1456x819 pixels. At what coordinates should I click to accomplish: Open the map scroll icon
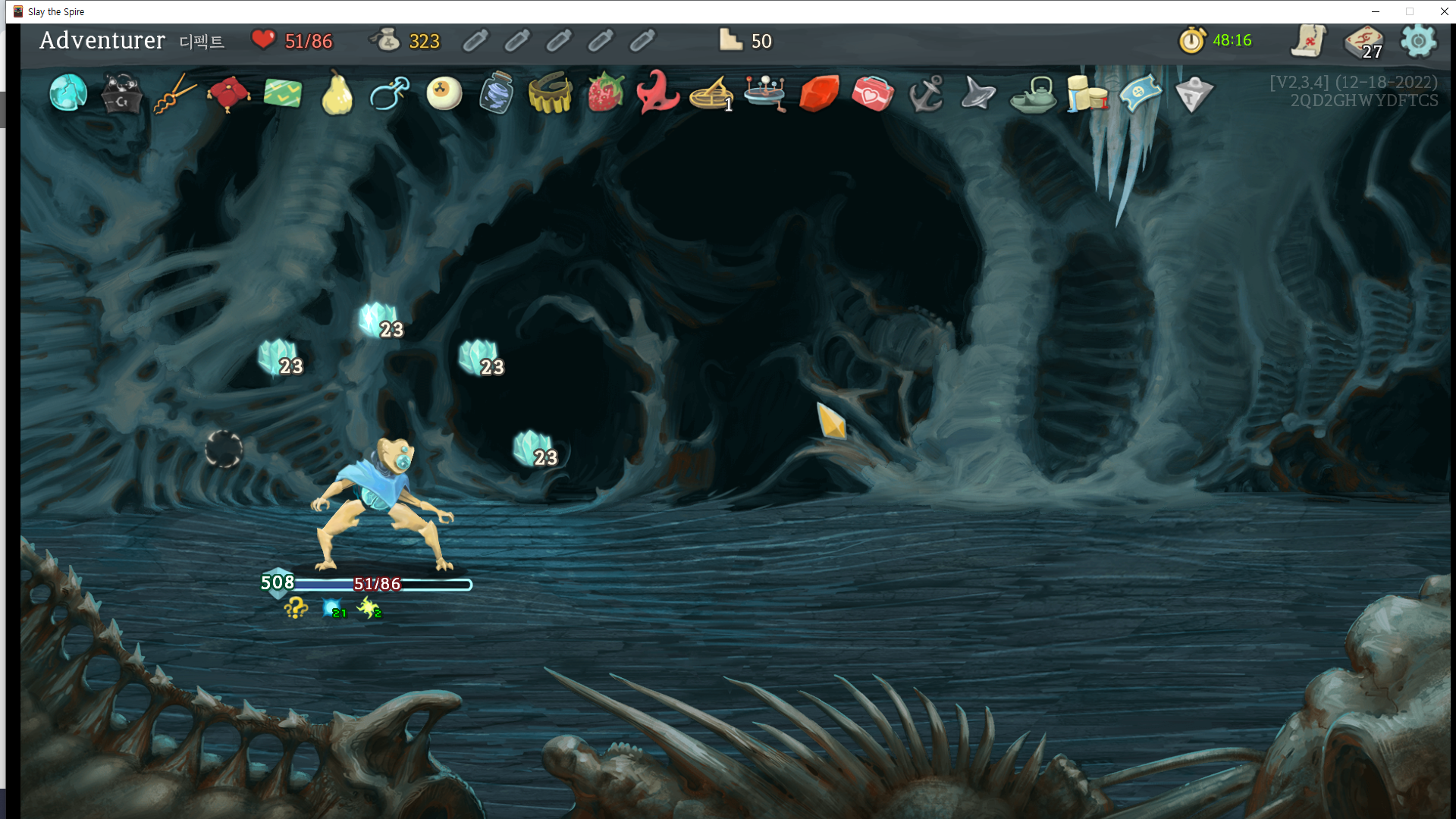coord(1308,41)
